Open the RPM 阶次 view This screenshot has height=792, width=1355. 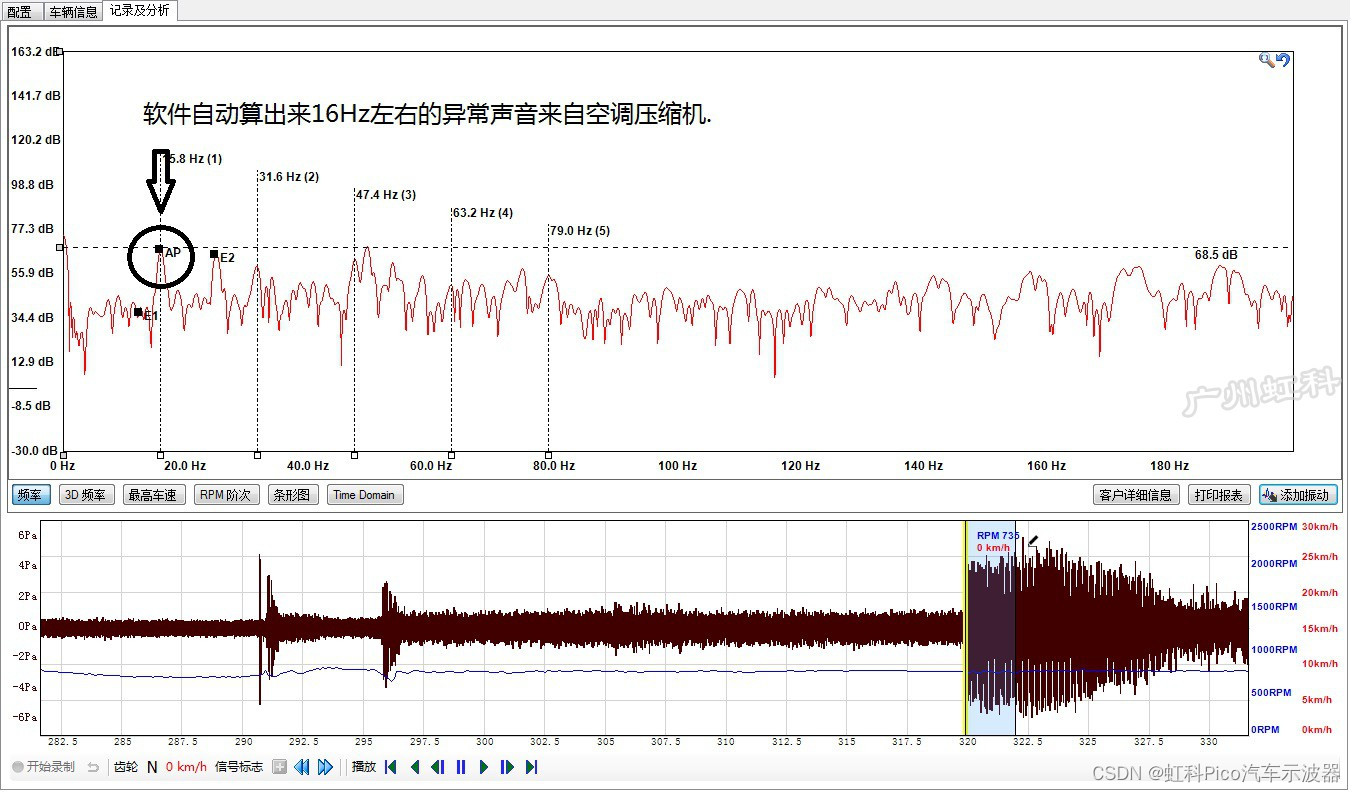[x=226, y=495]
